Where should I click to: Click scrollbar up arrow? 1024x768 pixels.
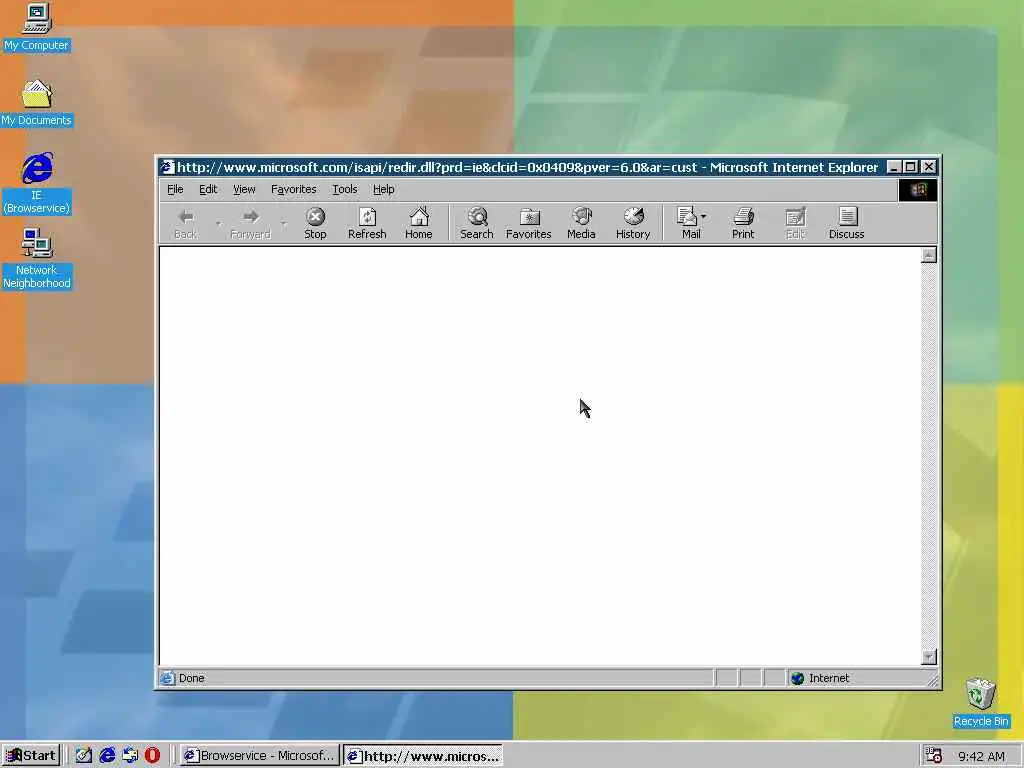coord(929,255)
